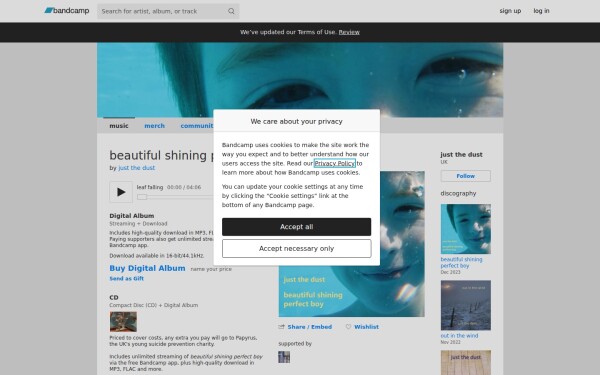
Task: Open just the dust artist link under title
Action: (137, 168)
